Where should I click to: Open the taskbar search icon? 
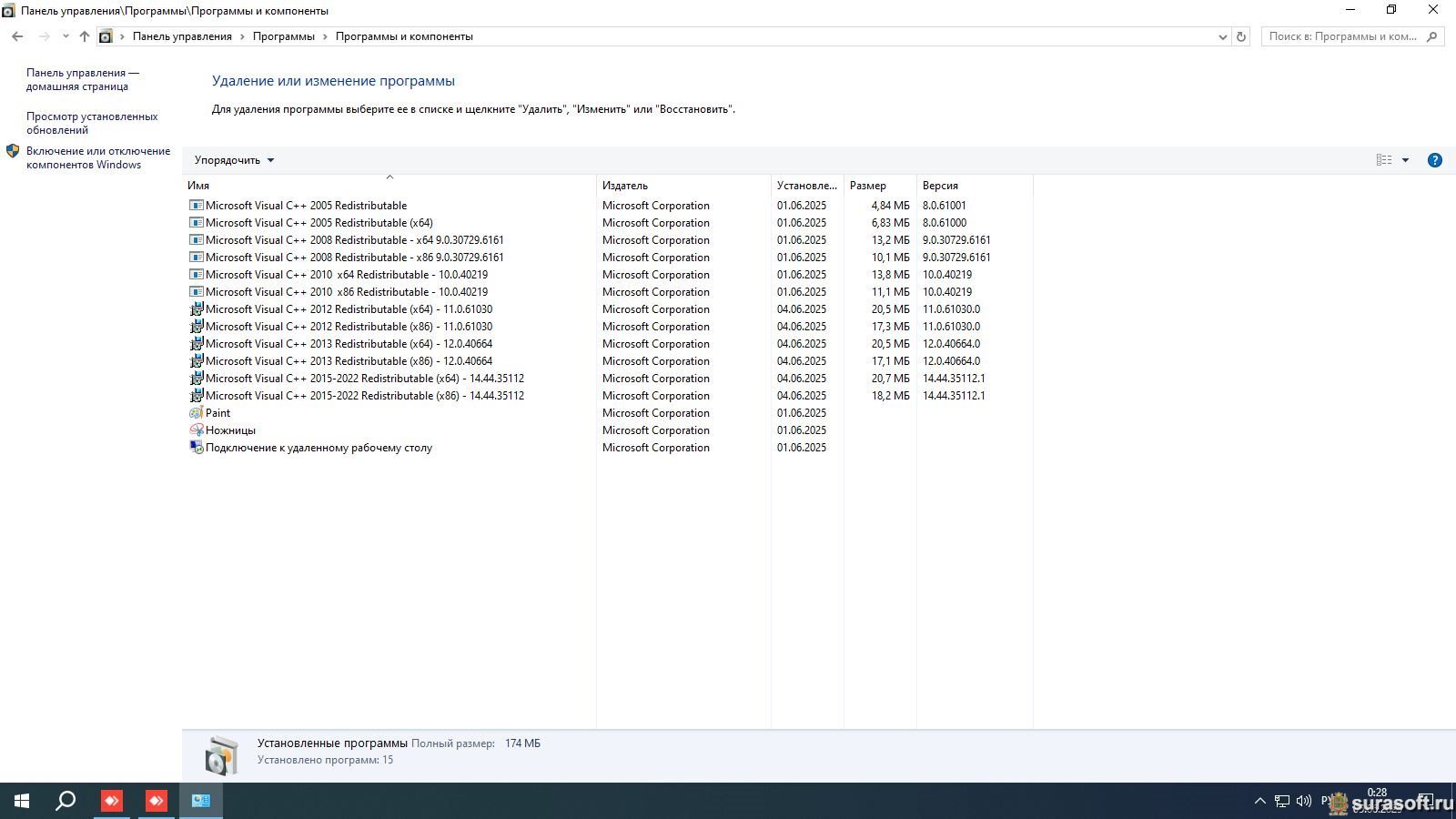pos(66,801)
